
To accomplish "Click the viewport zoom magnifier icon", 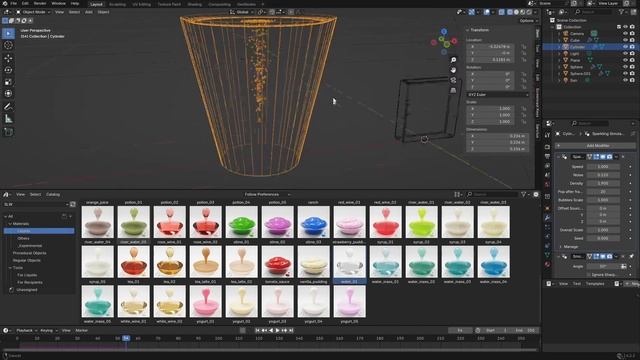I will coord(453,60).
